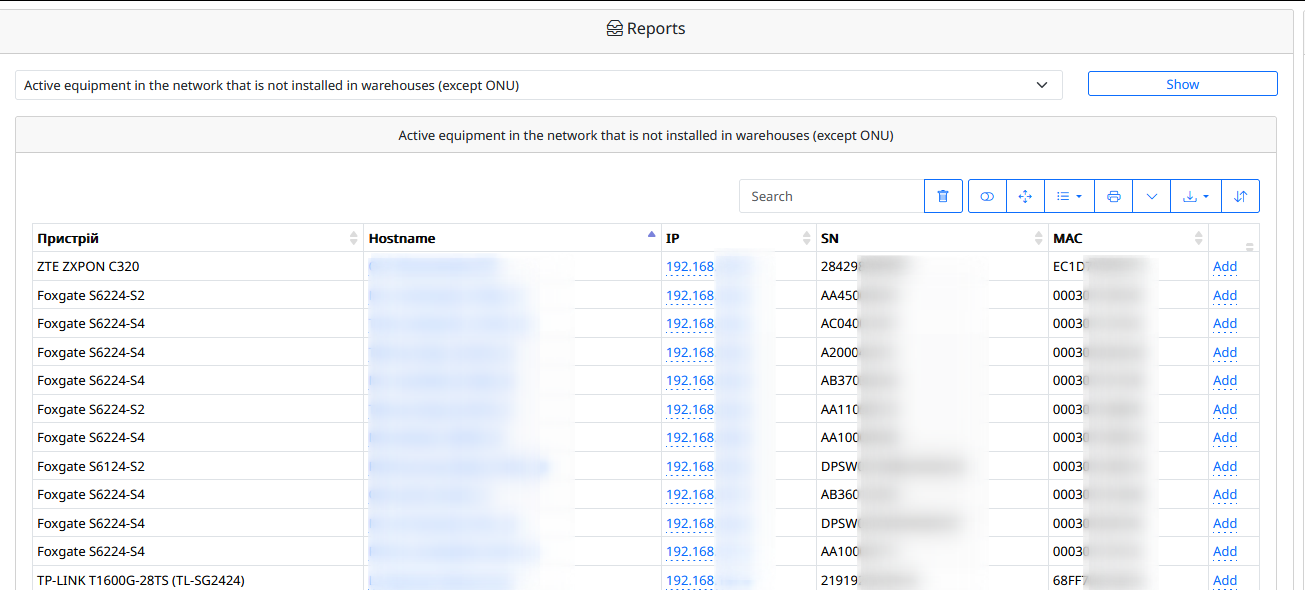Sort by IP column arrows

coord(807,238)
